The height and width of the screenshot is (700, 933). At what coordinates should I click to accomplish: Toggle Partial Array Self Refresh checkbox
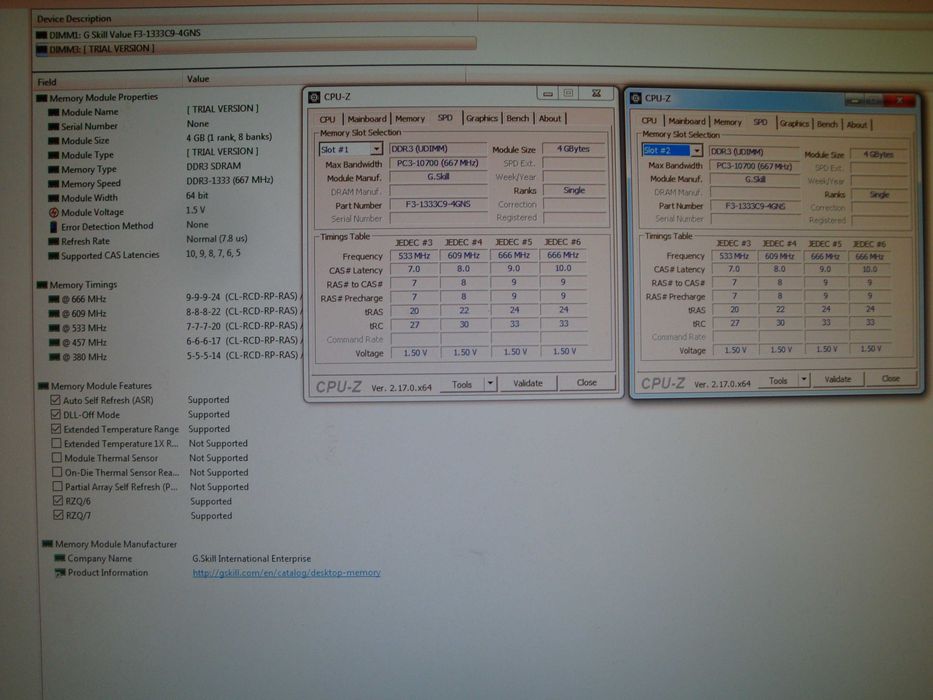[x=57, y=486]
